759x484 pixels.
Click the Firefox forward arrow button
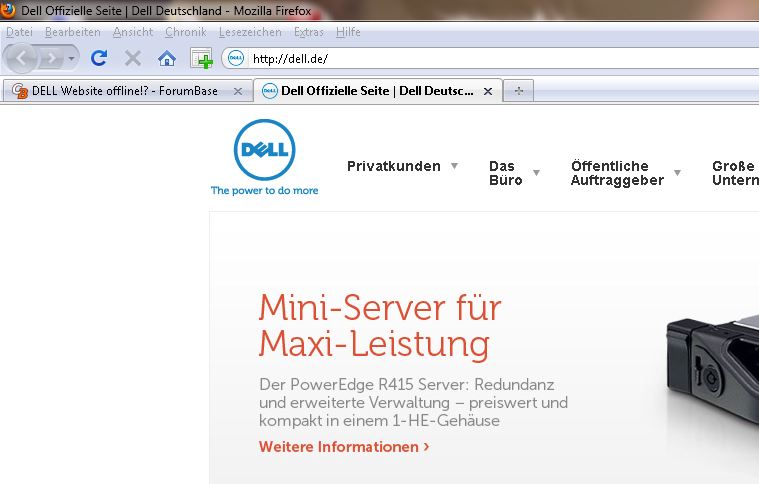[x=51, y=59]
